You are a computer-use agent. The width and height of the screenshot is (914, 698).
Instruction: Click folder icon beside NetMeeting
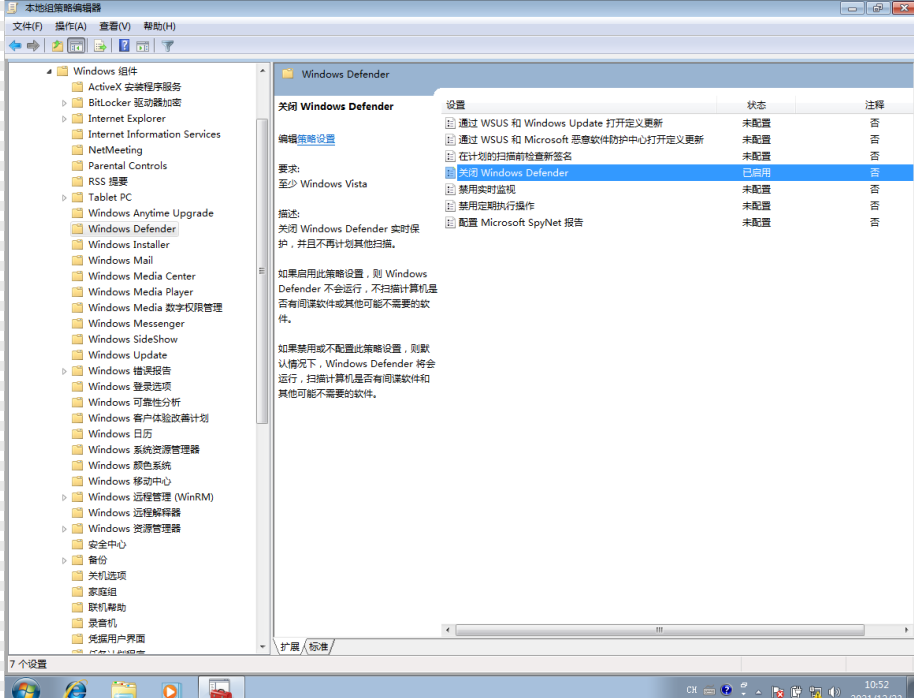click(x=78, y=150)
